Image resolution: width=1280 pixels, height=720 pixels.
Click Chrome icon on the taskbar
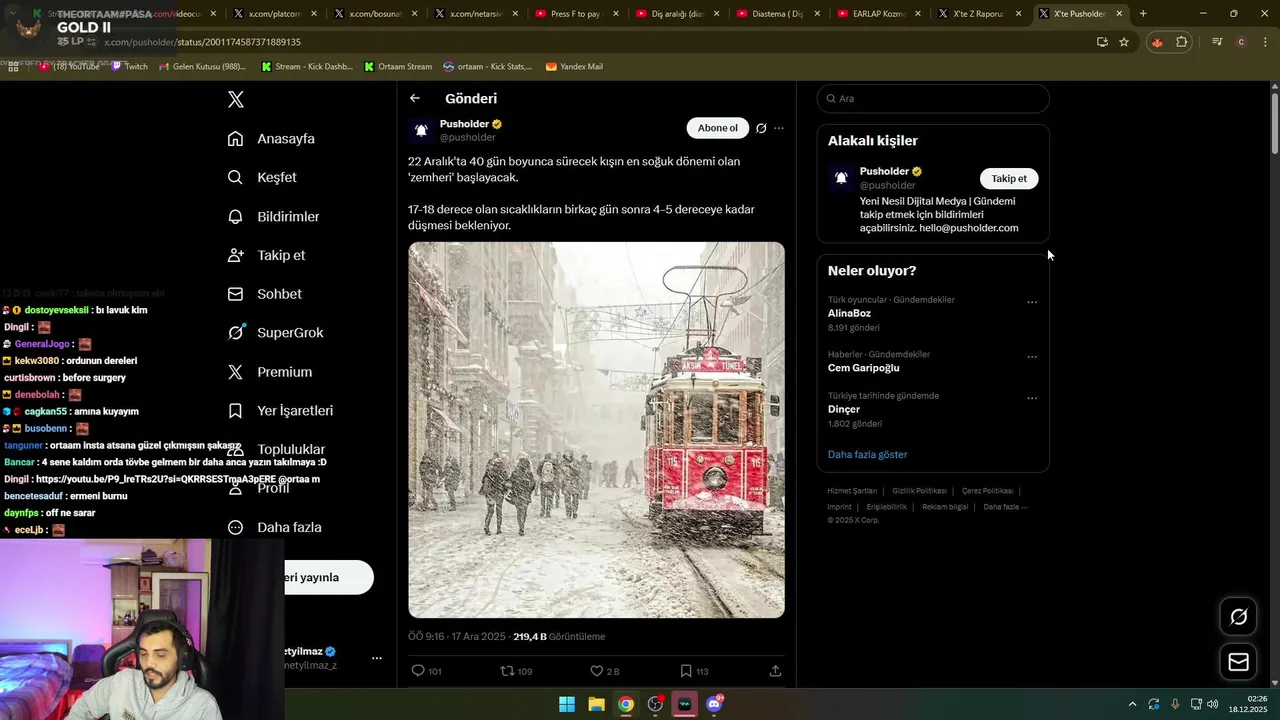click(x=625, y=704)
